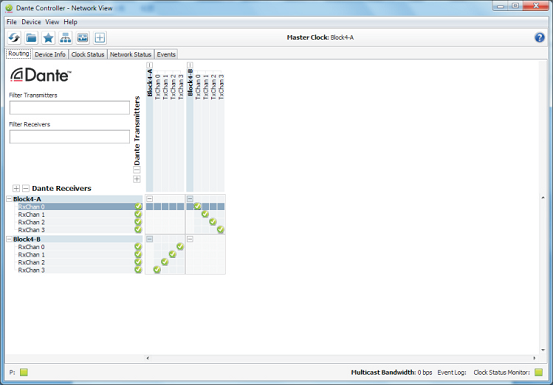Toggle subscription Block4-B RxChan 2 from Block4-A TxChan 1
554x386 pixels.
coord(165,262)
